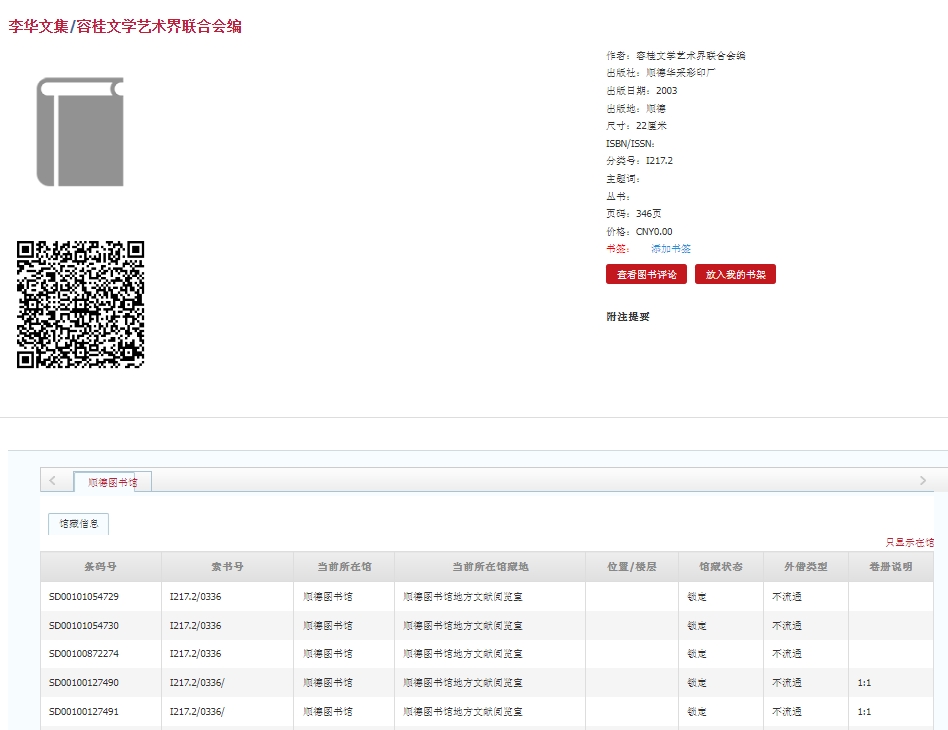Click 1:1 volume note in SD00100127490 row

point(864,683)
